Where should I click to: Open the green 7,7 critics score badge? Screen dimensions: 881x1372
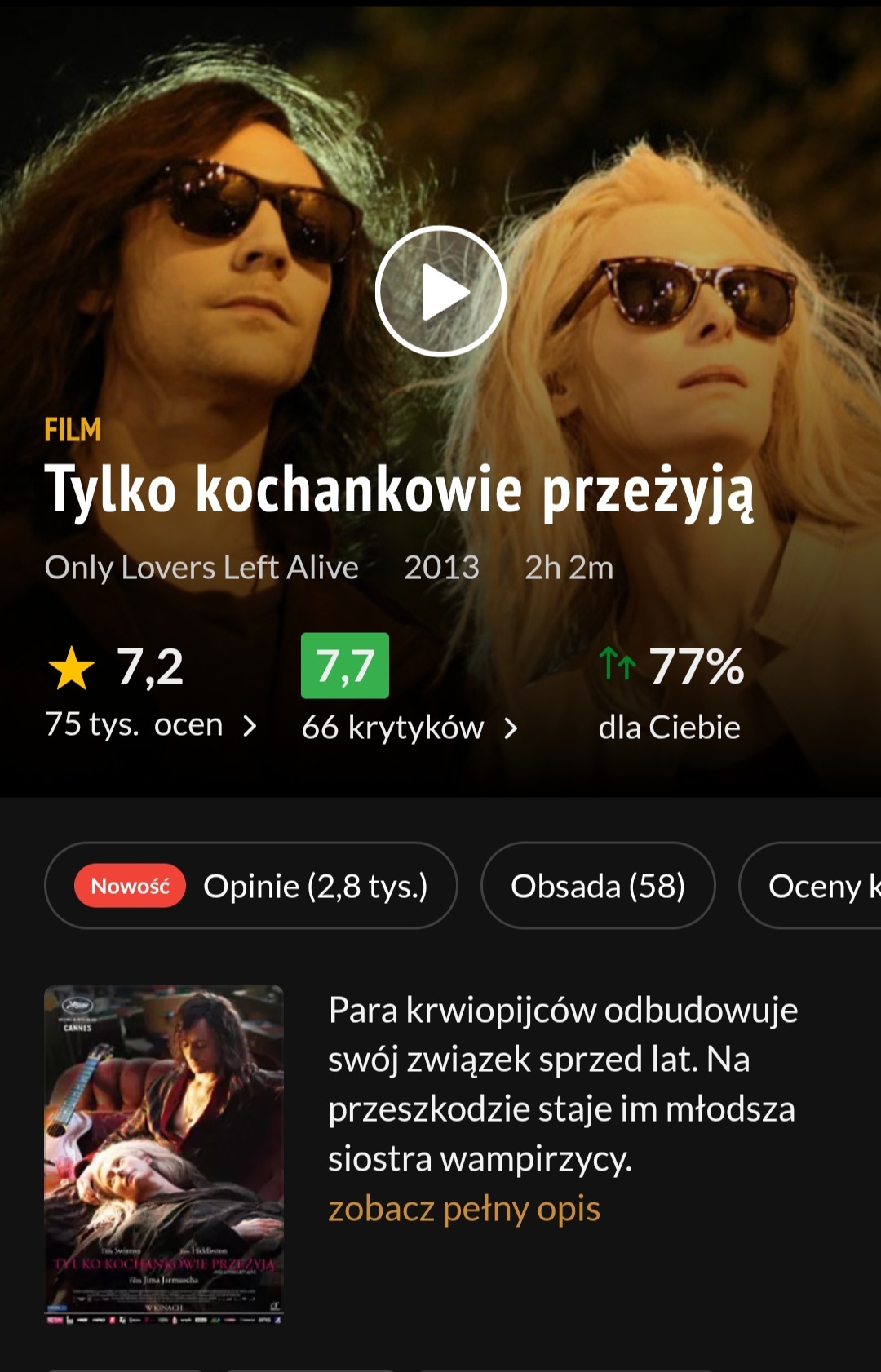[345, 666]
